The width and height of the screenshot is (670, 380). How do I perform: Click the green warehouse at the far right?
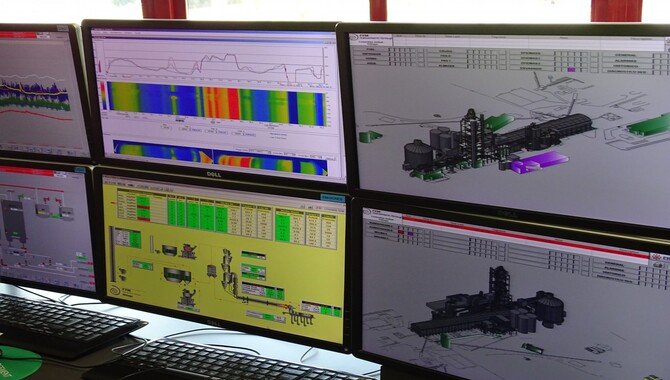(649, 125)
